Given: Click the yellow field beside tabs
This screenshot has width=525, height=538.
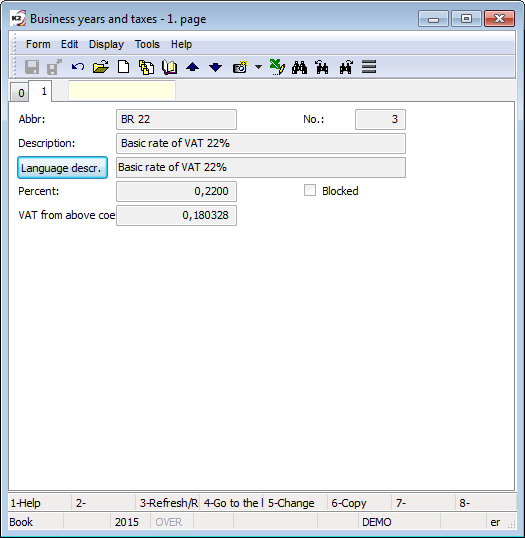Looking at the screenshot, I should [x=122, y=91].
